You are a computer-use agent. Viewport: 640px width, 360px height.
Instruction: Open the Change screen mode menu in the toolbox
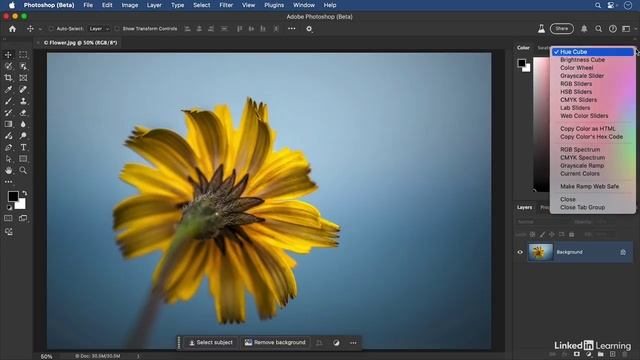coord(23,218)
